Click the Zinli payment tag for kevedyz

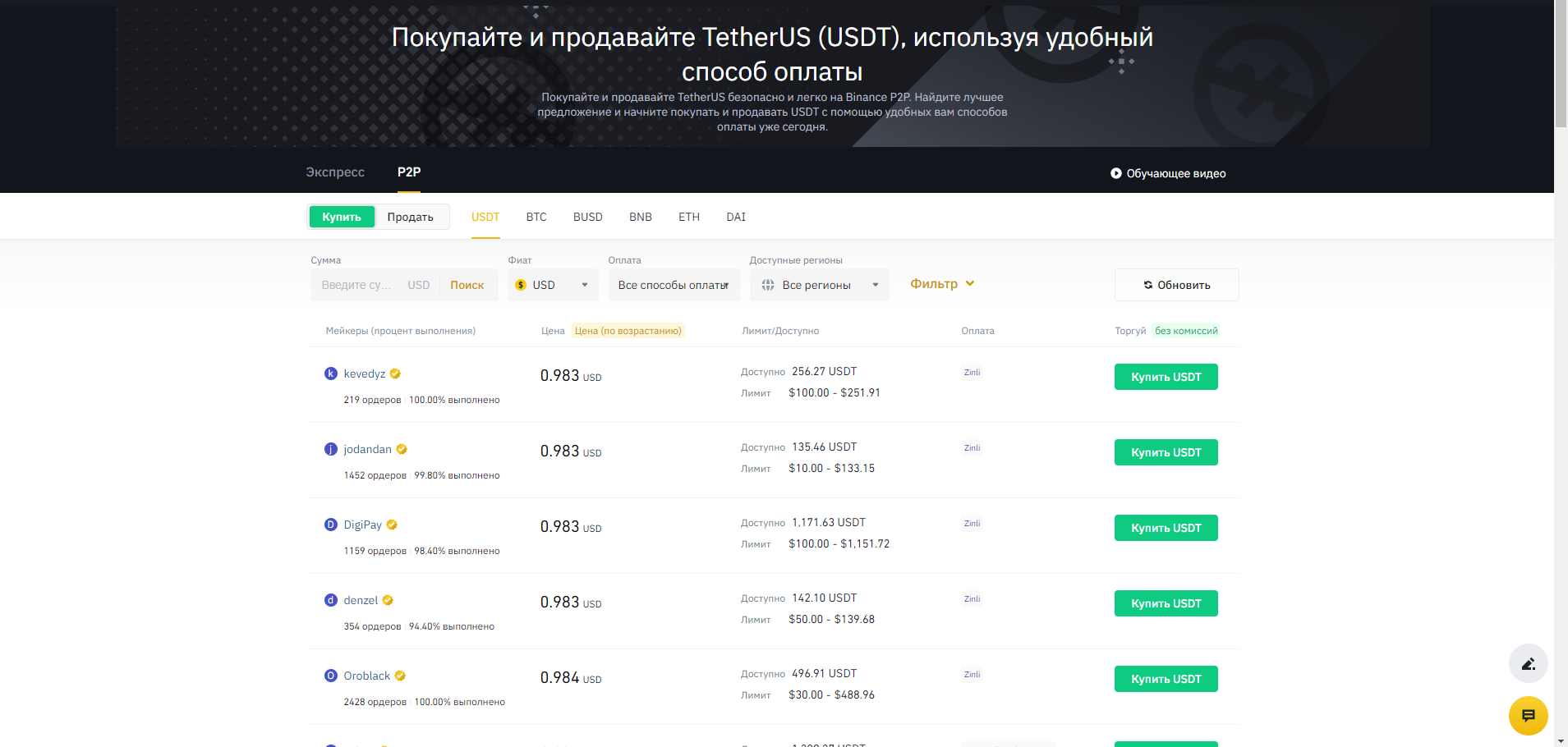click(x=973, y=372)
